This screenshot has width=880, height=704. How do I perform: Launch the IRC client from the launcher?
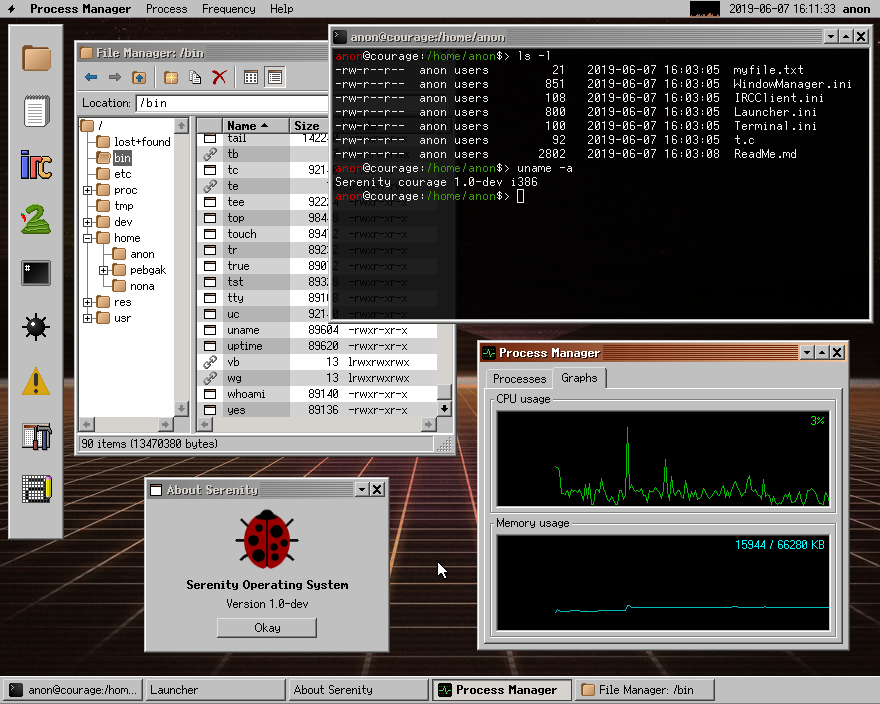click(36, 165)
